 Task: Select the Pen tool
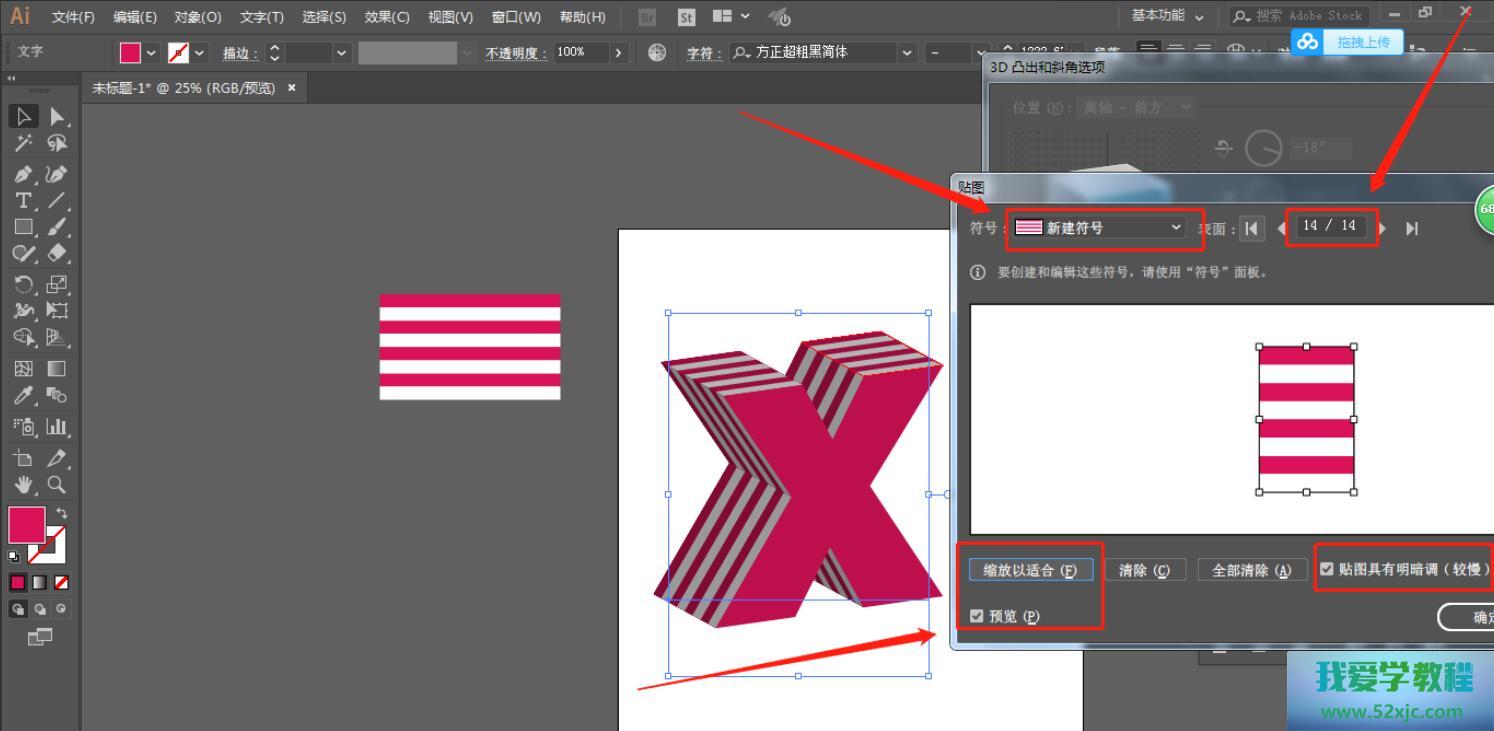click(x=25, y=173)
